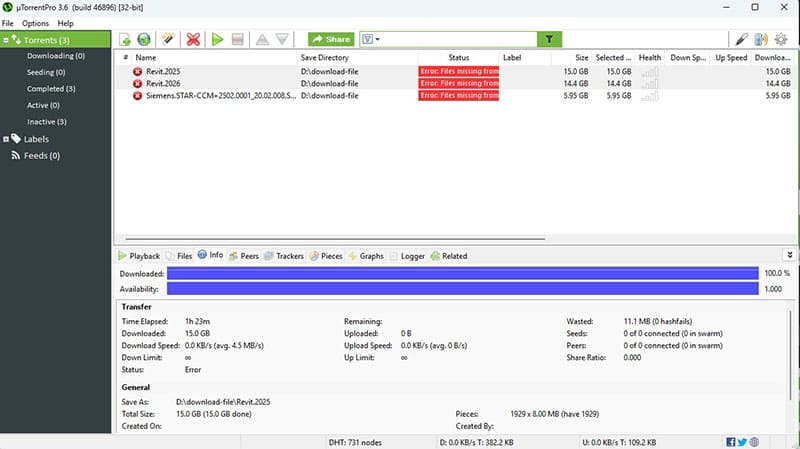Viewport: 800px width, 449px height.
Task: Sort by the Health column header
Action: point(649,58)
